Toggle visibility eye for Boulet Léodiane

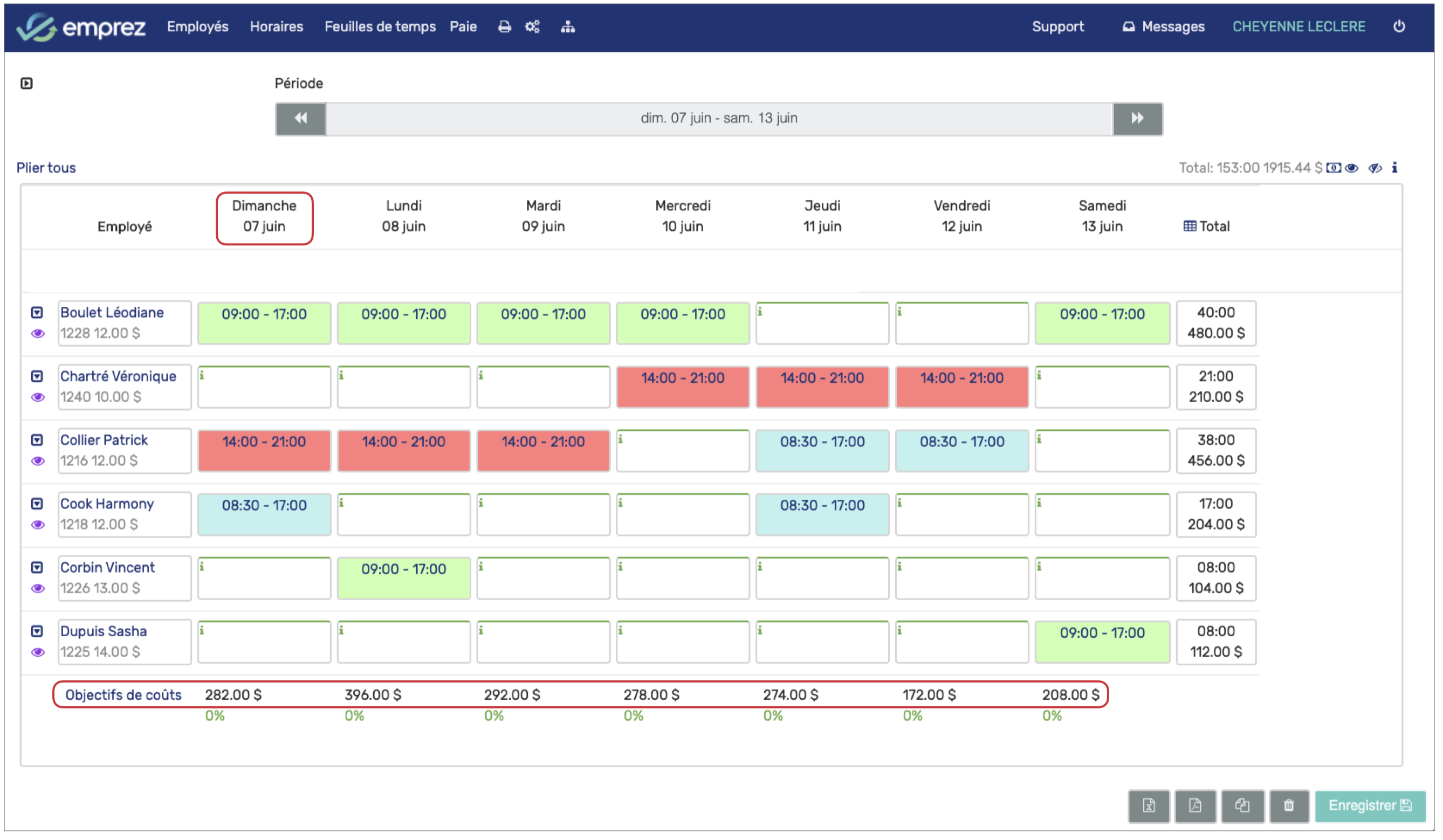coord(38,334)
